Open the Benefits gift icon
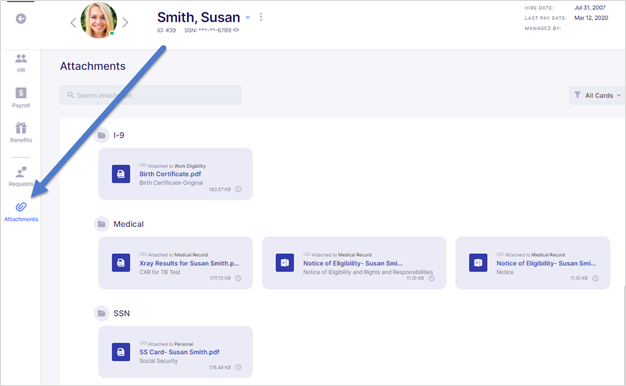 coord(21,128)
